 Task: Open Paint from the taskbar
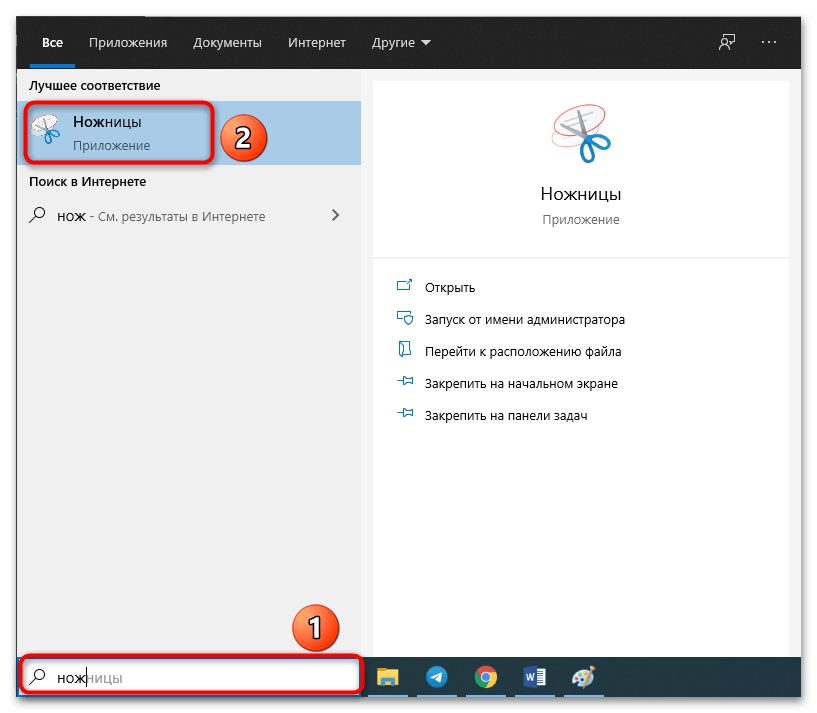pos(582,677)
